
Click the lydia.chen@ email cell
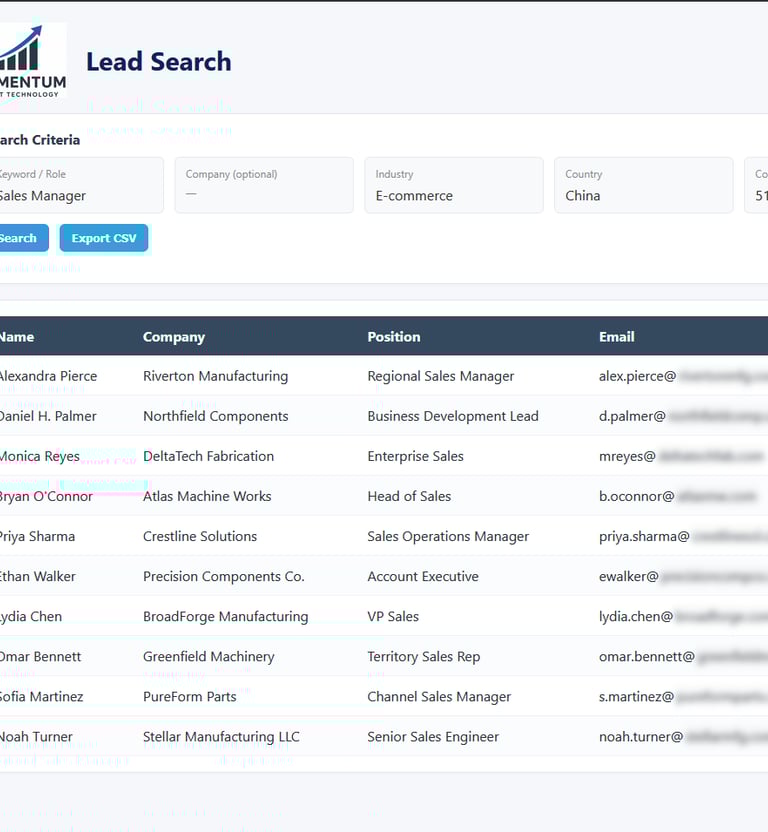pyautogui.click(x=683, y=617)
